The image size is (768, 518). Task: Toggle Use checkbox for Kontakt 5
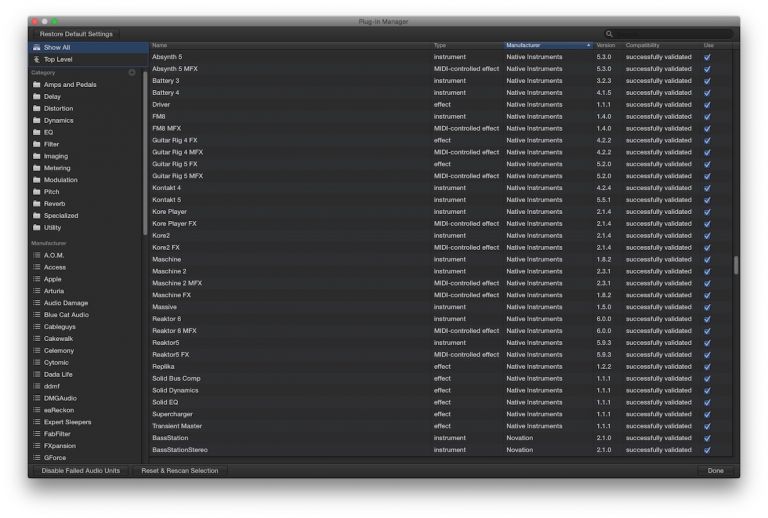pyautogui.click(x=707, y=200)
